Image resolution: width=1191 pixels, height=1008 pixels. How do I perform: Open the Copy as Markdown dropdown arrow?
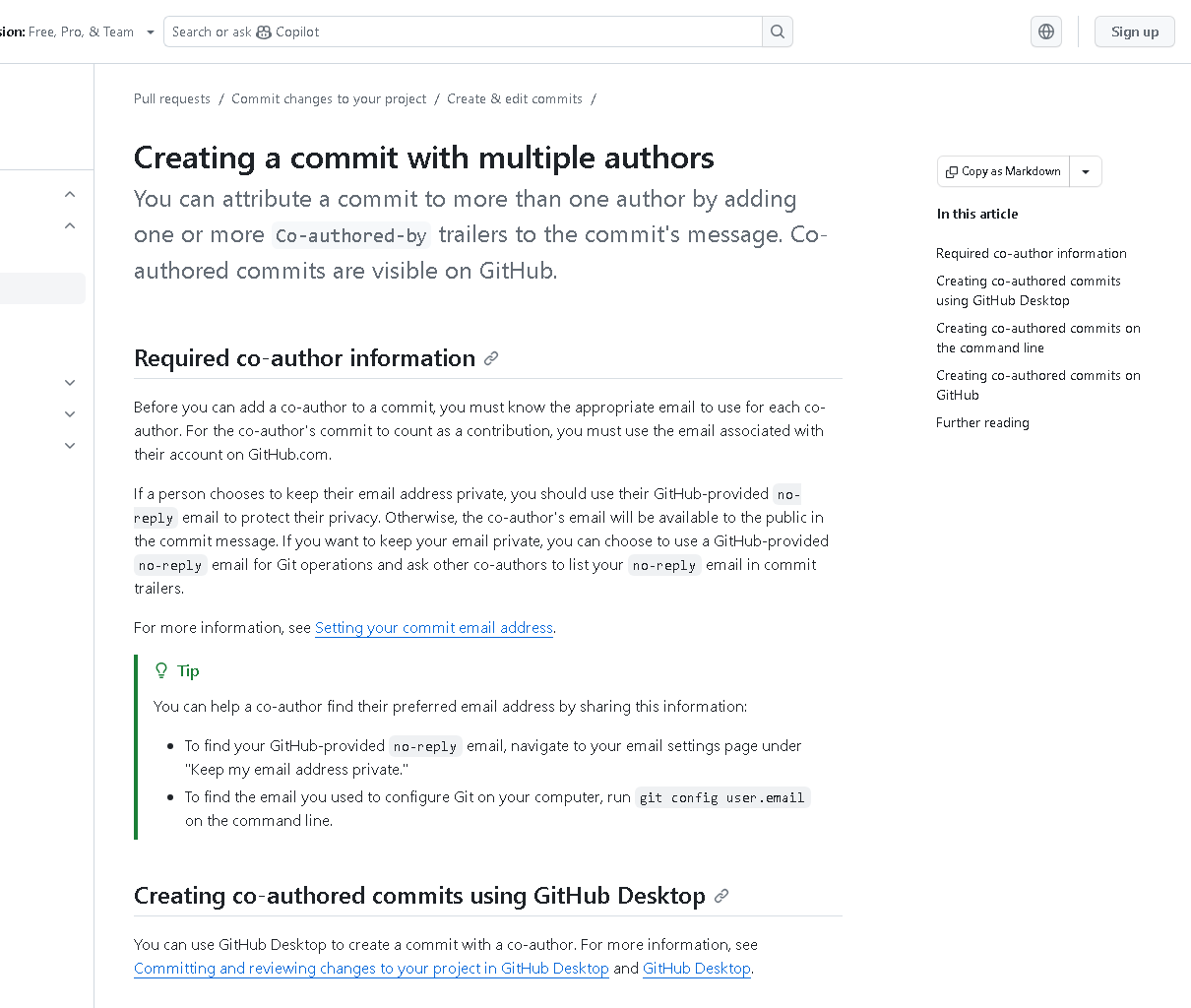tap(1086, 171)
